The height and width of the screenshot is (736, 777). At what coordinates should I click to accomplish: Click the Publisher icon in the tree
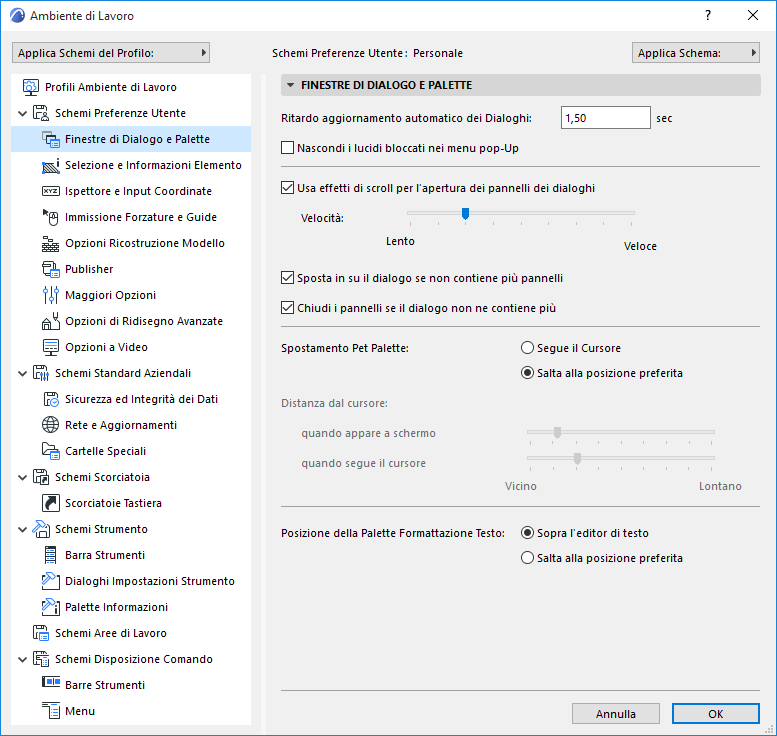pos(51,269)
